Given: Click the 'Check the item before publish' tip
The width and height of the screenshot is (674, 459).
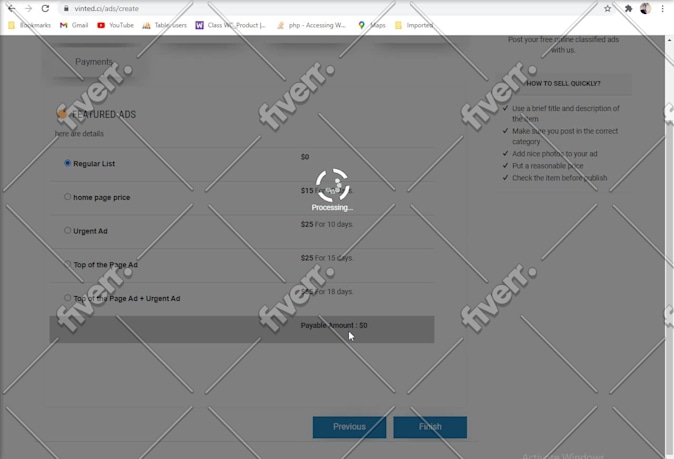Looking at the screenshot, I should 560,178.
